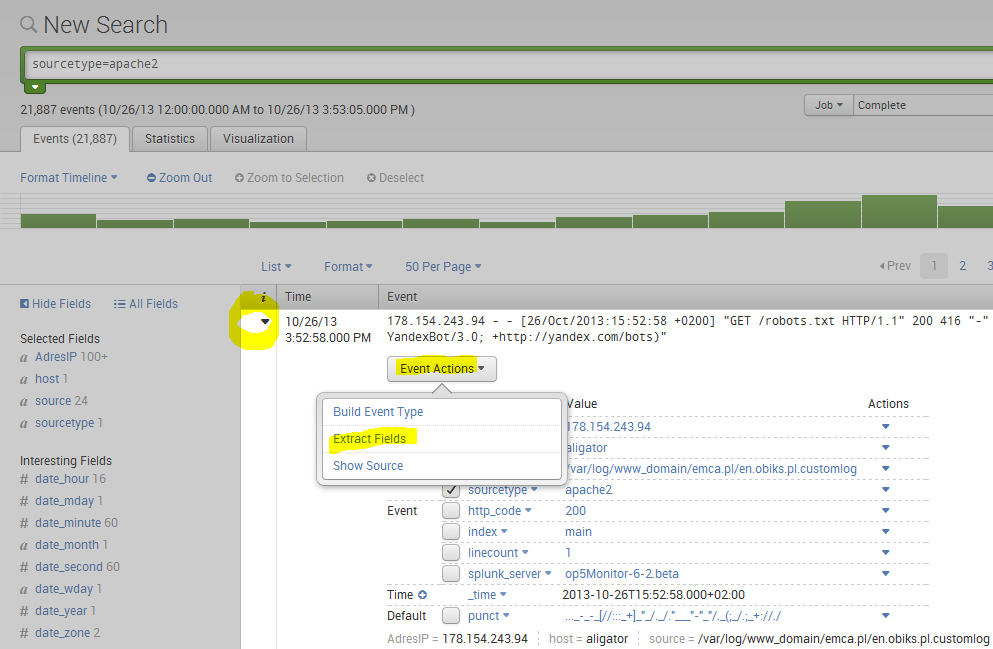Click the Hide Fields icon
Screen dimensions: 993x649
(25, 304)
